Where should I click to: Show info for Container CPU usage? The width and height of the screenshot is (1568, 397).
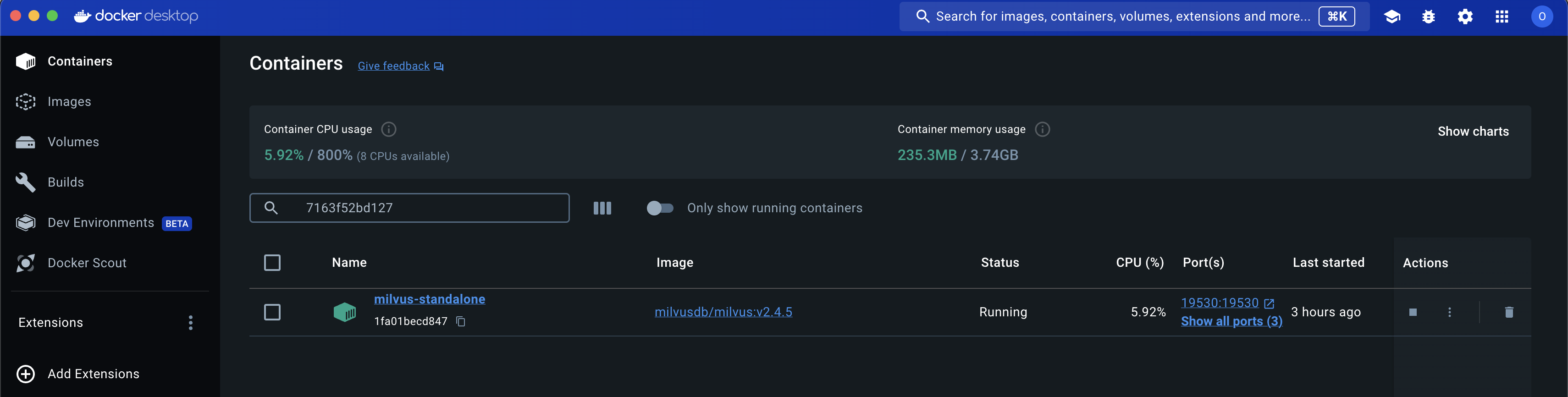[388, 129]
